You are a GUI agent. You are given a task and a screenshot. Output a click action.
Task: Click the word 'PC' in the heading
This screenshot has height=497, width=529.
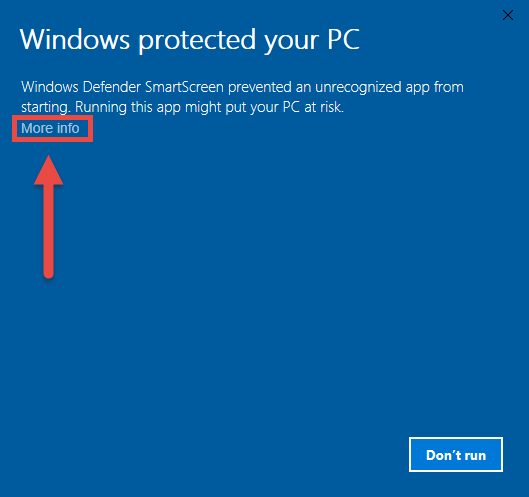(x=343, y=39)
